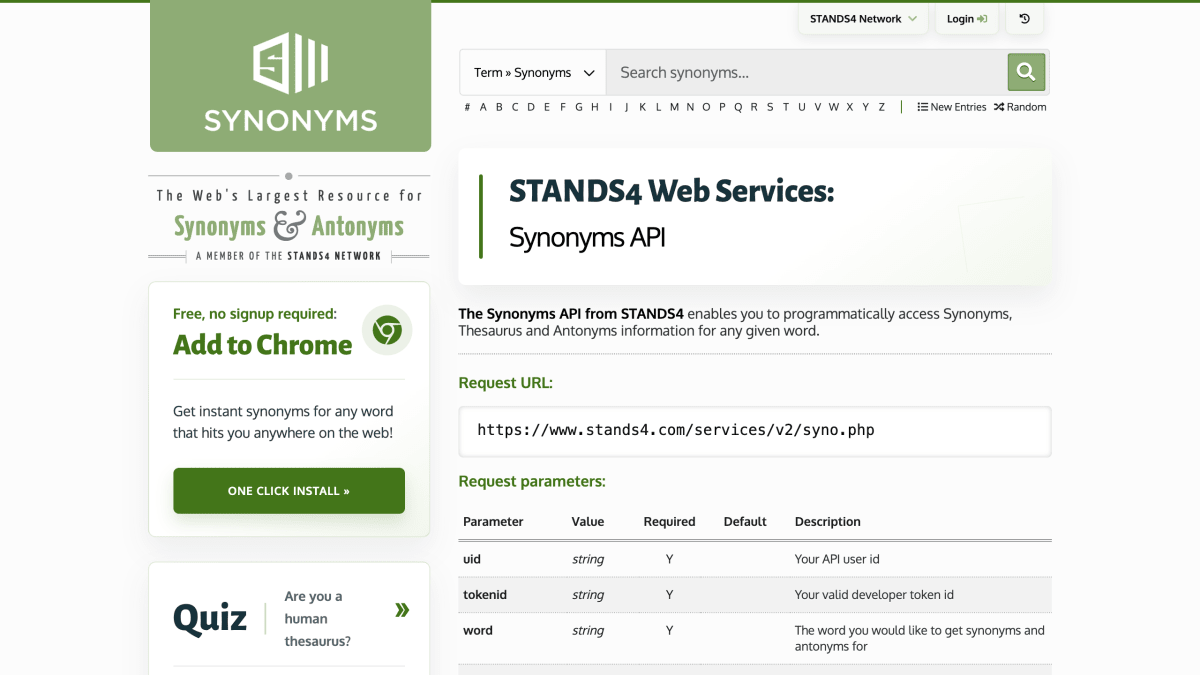Browse synonyms under letter I
The height and width of the screenshot is (675, 1200).
pos(610,107)
